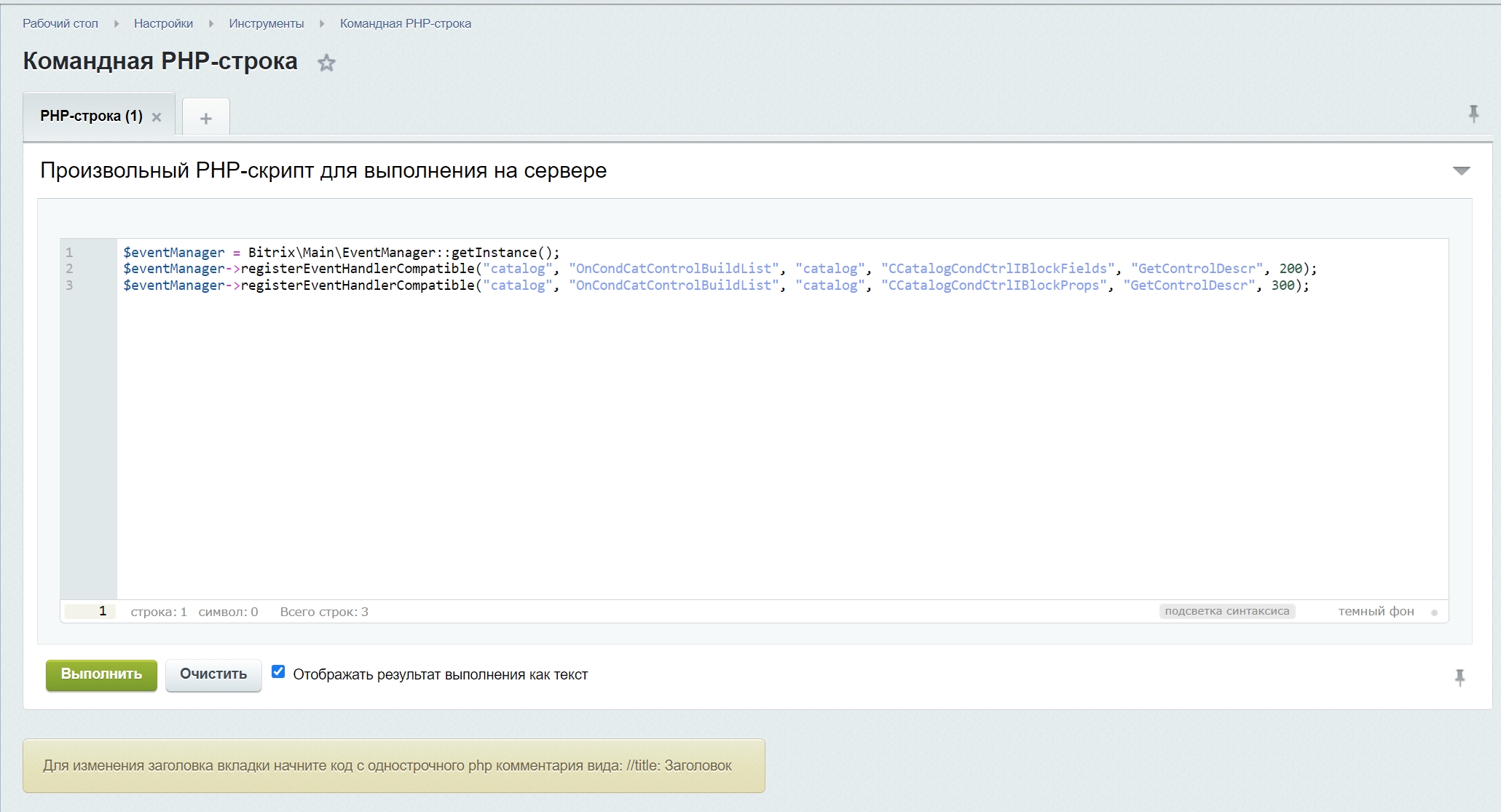This screenshot has height=812, width=1501.
Task: Open Инструменты breadcrumb link
Action: pos(266,24)
